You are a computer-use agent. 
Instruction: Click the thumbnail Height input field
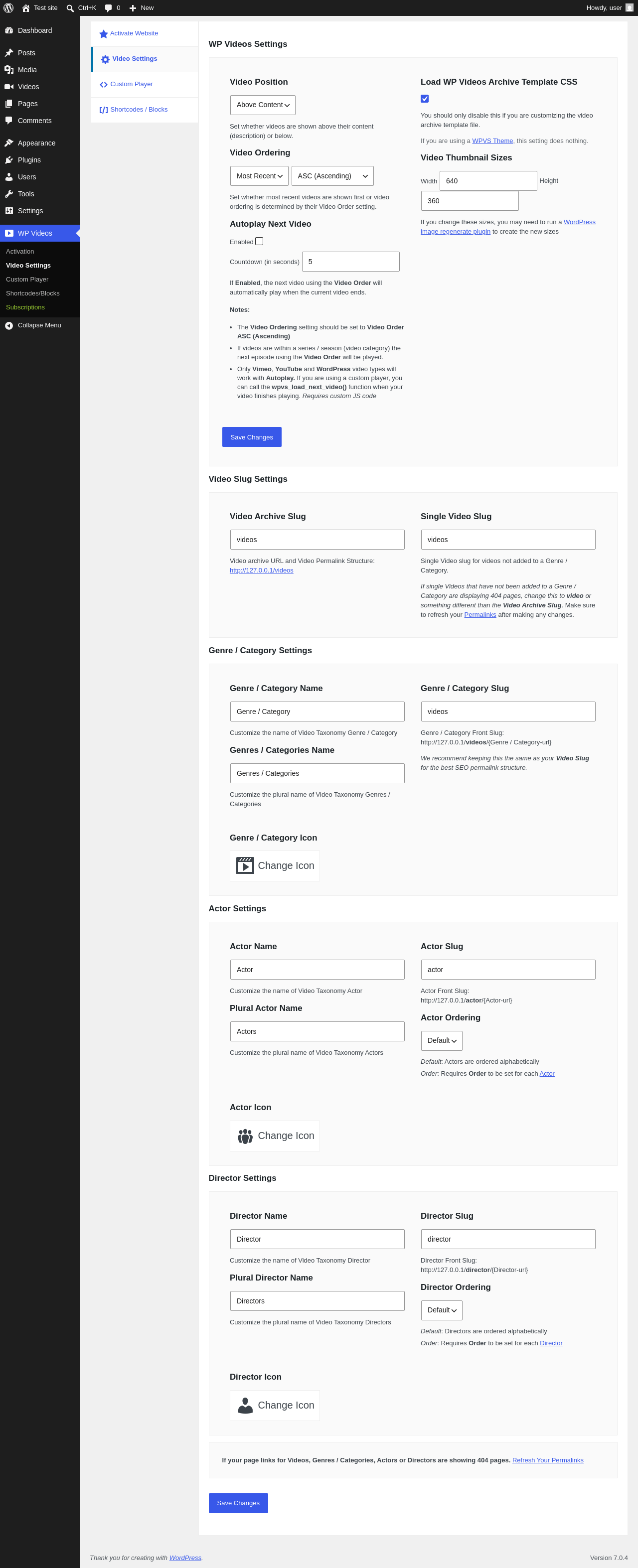pyautogui.click(x=470, y=201)
